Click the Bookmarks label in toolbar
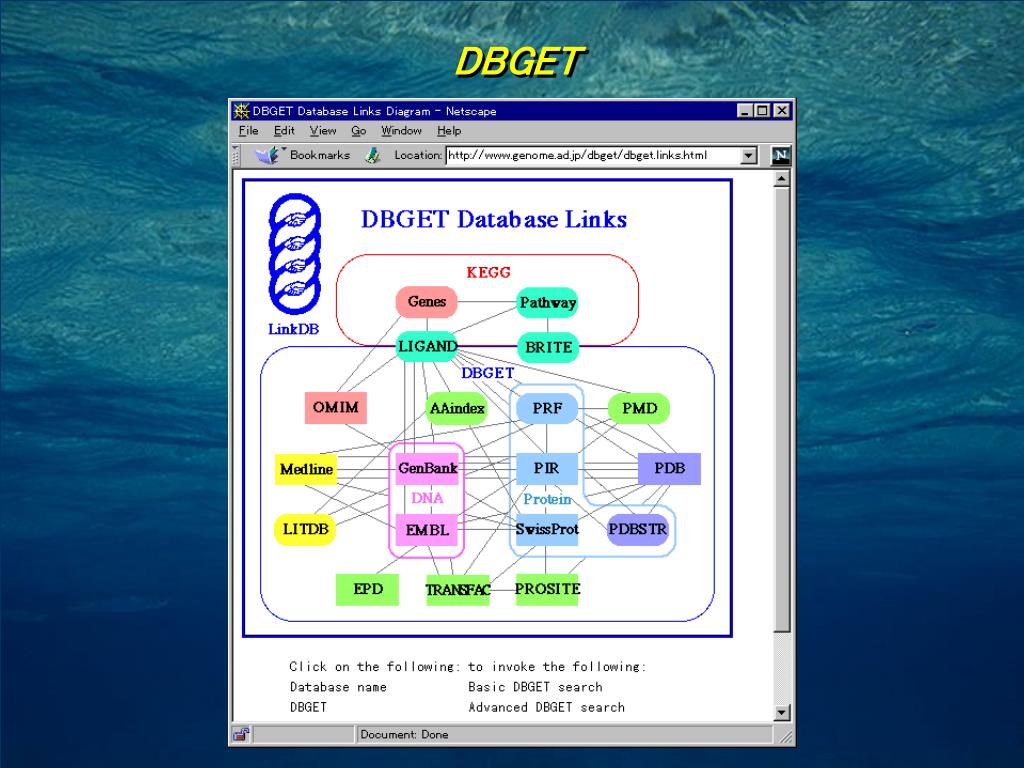This screenshot has width=1024, height=768. pos(320,155)
